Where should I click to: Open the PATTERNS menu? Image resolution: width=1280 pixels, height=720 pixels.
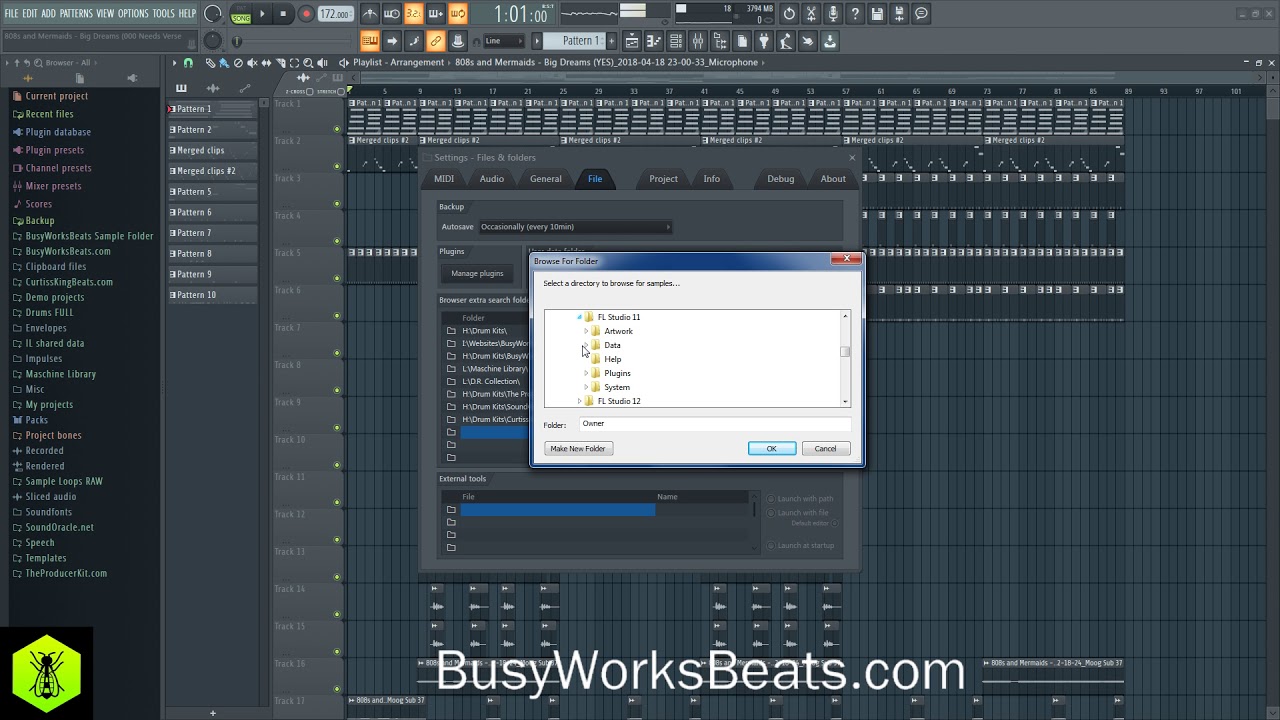click(x=76, y=13)
